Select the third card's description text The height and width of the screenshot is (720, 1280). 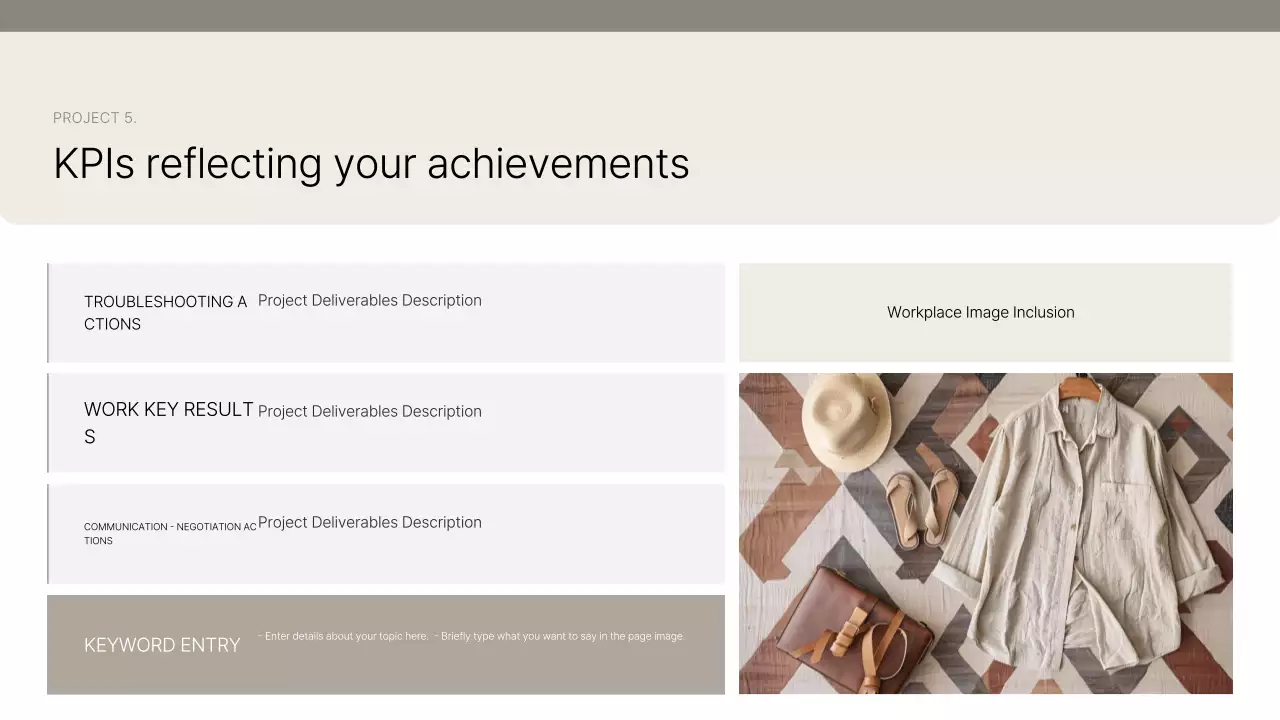pos(369,522)
